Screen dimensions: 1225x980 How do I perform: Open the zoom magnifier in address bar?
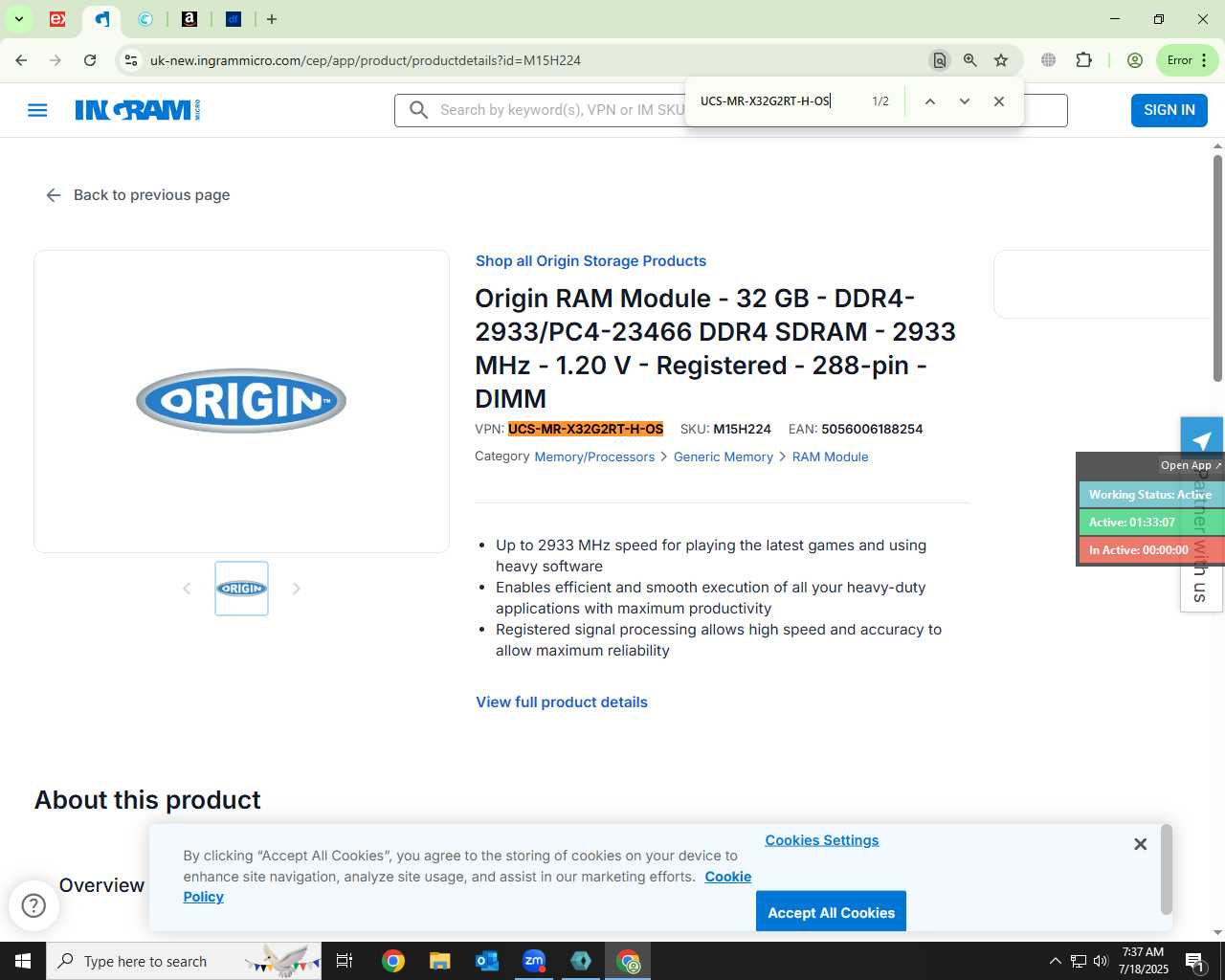pyautogui.click(x=970, y=60)
